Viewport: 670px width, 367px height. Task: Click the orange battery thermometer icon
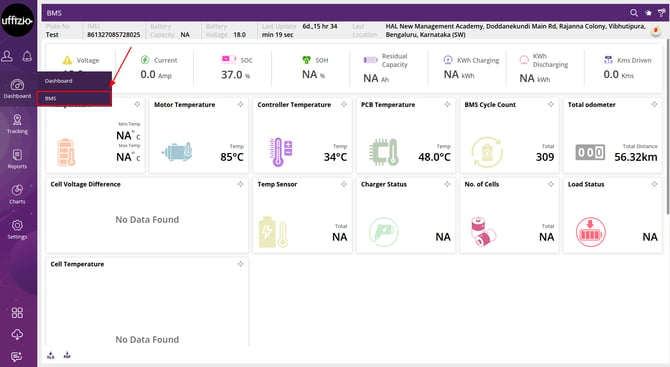[66, 152]
